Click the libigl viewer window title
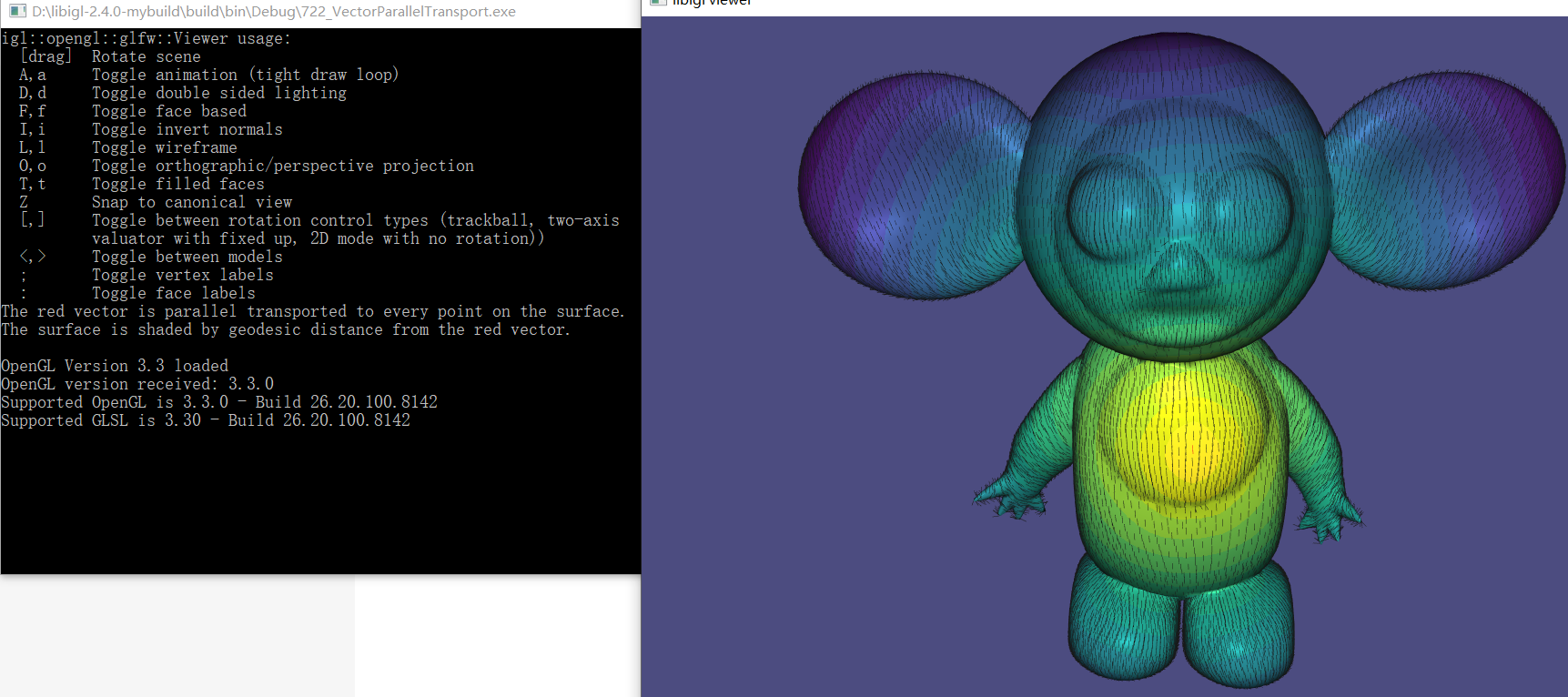The height and width of the screenshot is (697, 1568). (712, 4)
